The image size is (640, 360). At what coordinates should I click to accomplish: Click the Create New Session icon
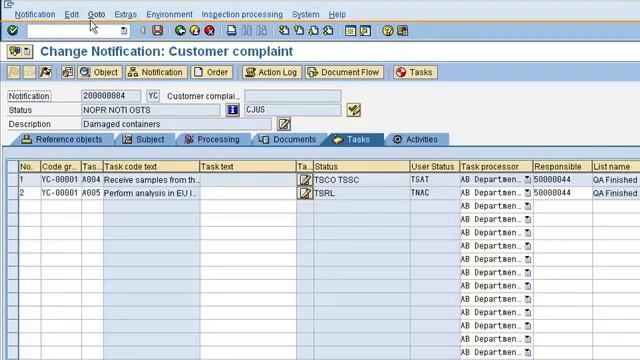pos(350,31)
